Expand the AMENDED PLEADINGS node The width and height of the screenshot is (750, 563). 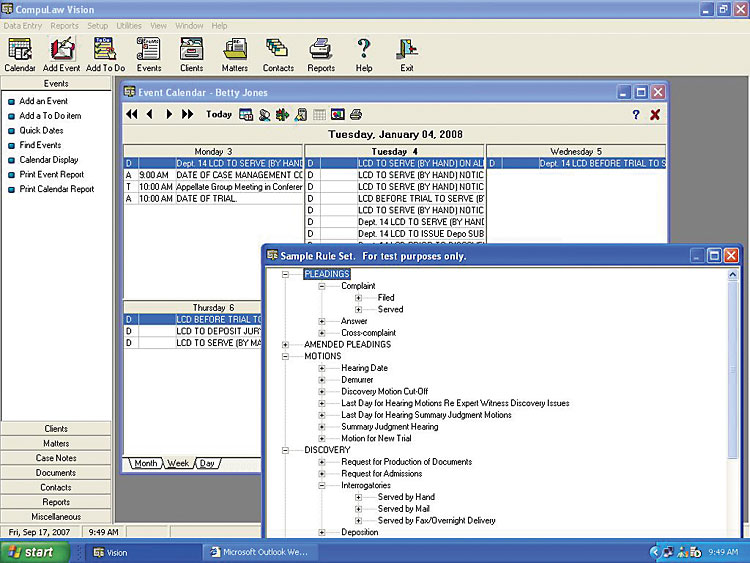point(286,345)
